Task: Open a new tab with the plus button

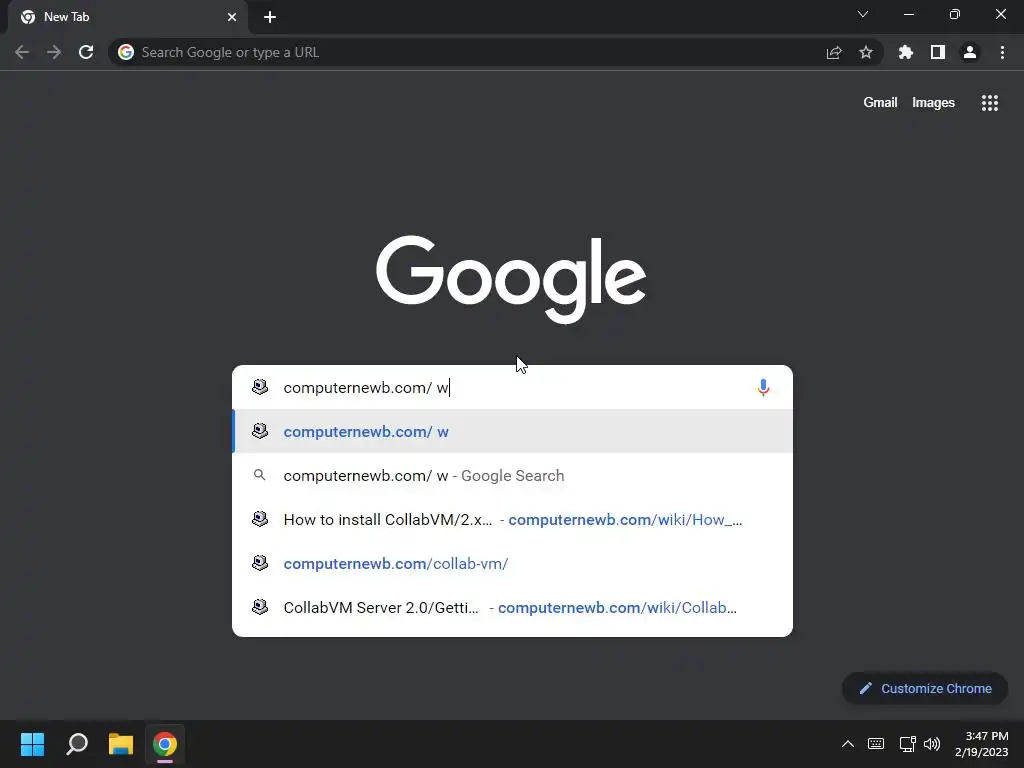Action: [270, 17]
